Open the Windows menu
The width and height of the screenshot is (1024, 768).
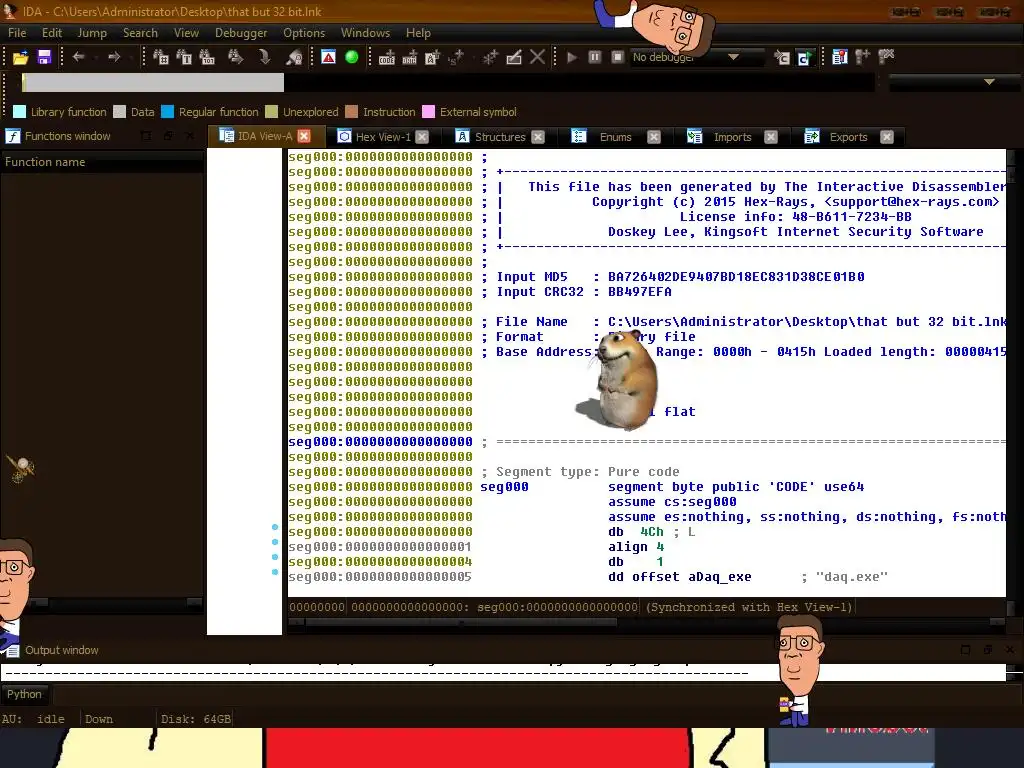click(365, 33)
